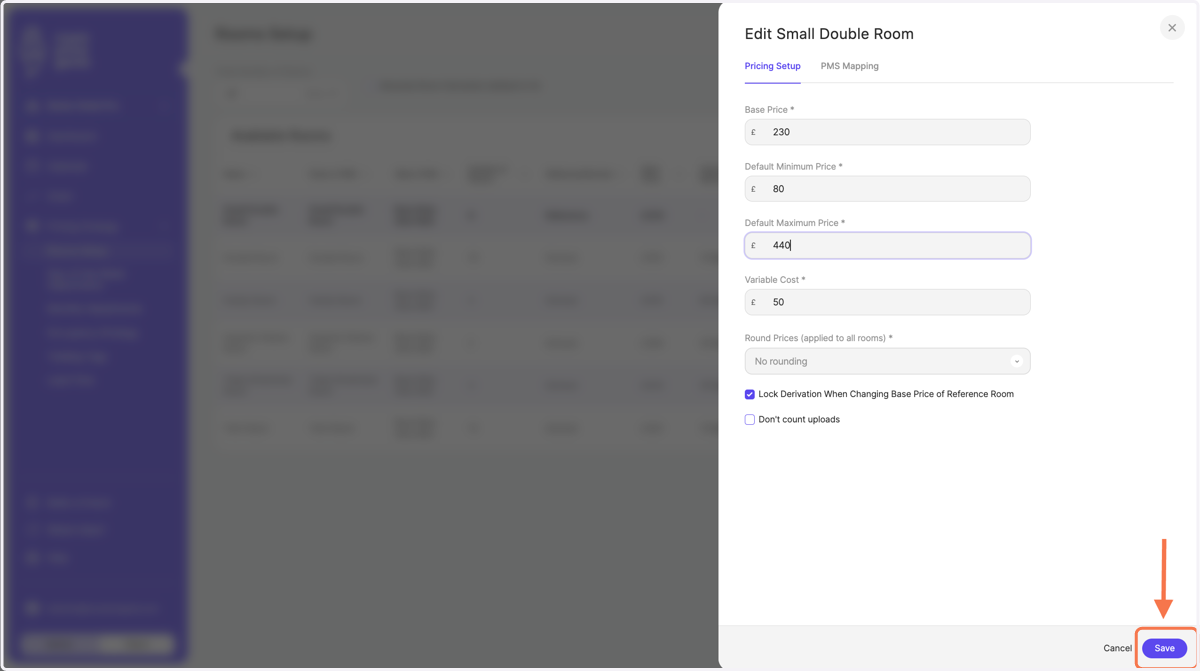Uncheck Lock Derivation When Changing Base Price
This screenshot has width=1200, height=671.
[x=749, y=394]
